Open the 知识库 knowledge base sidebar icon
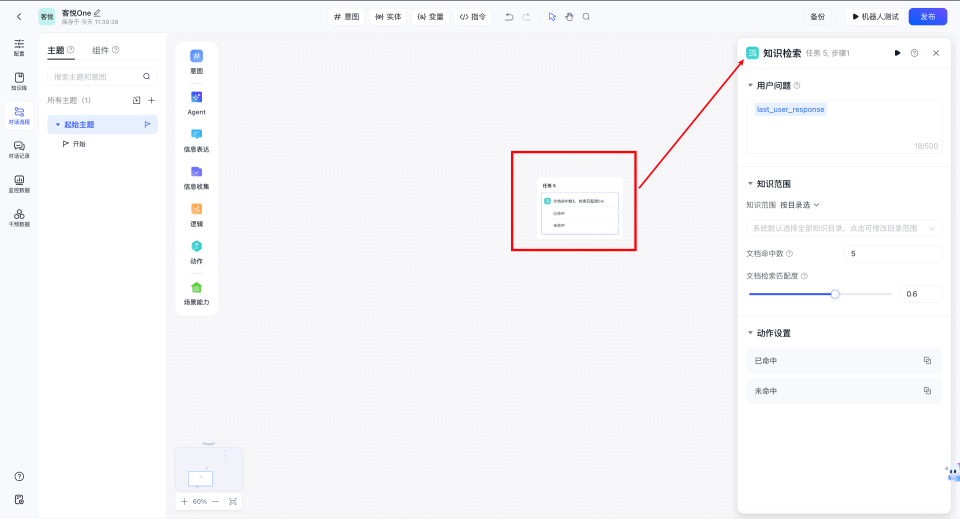This screenshot has height=519, width=960. click(x=19, y=81)
